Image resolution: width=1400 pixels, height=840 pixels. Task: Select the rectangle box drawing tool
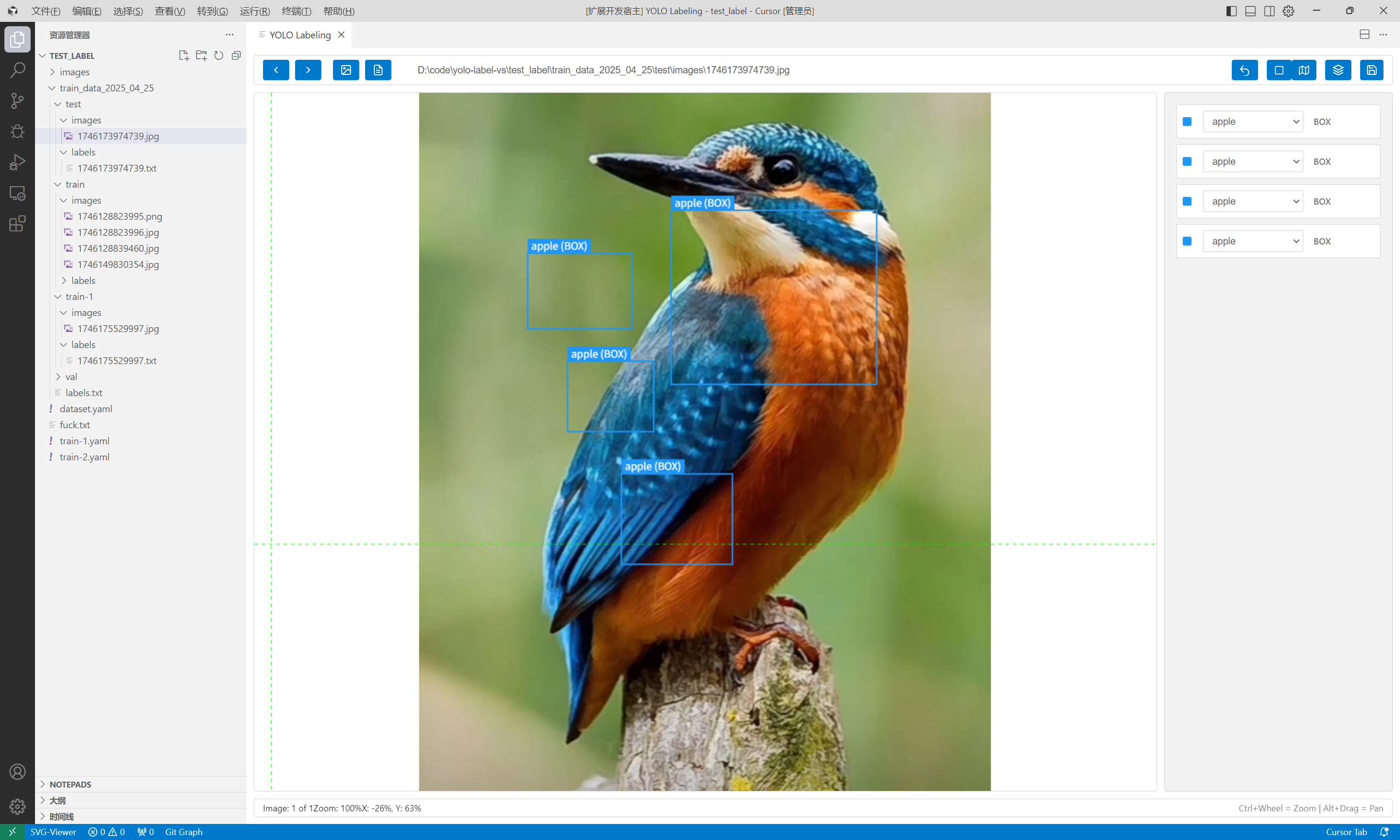click(1278, 70)
